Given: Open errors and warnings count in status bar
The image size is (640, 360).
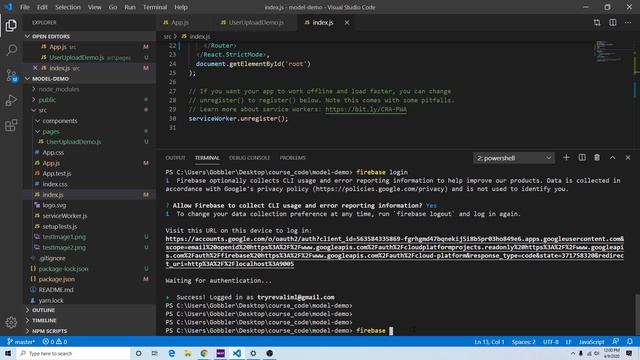Looking at the screenshot, I should 55,342.
